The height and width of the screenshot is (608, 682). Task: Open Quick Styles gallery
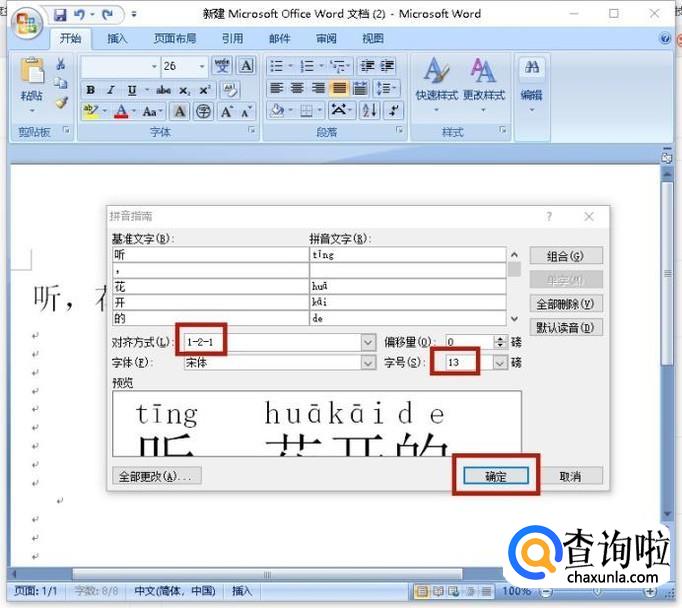[x=436, y=84]
